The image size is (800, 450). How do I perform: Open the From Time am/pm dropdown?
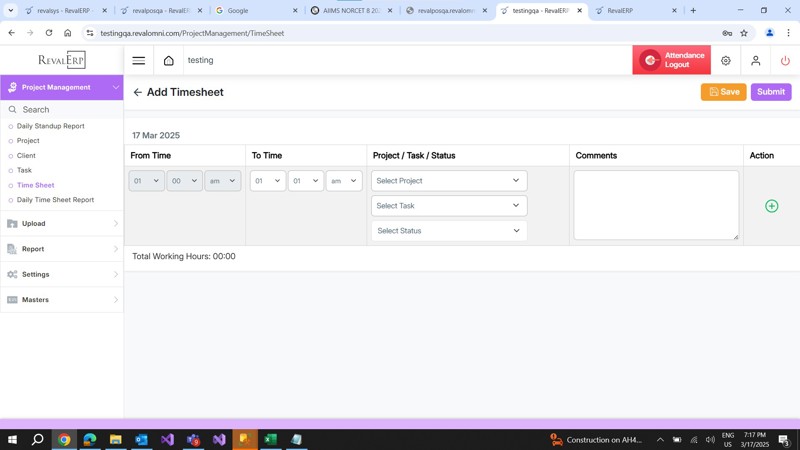(x=222, y=181)
